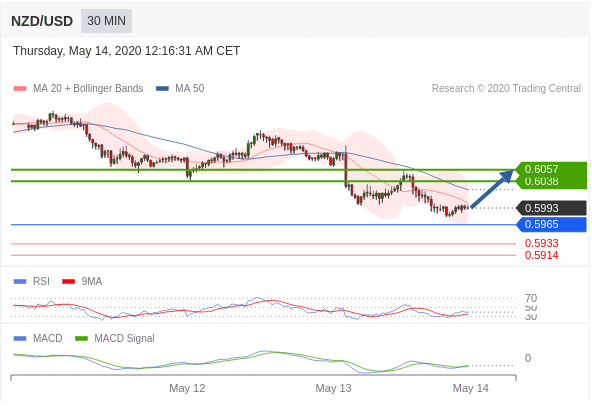Select the red 0.5933 support label
The height and width of the screenshot is (406, 592).
click(x=541, y=243)
